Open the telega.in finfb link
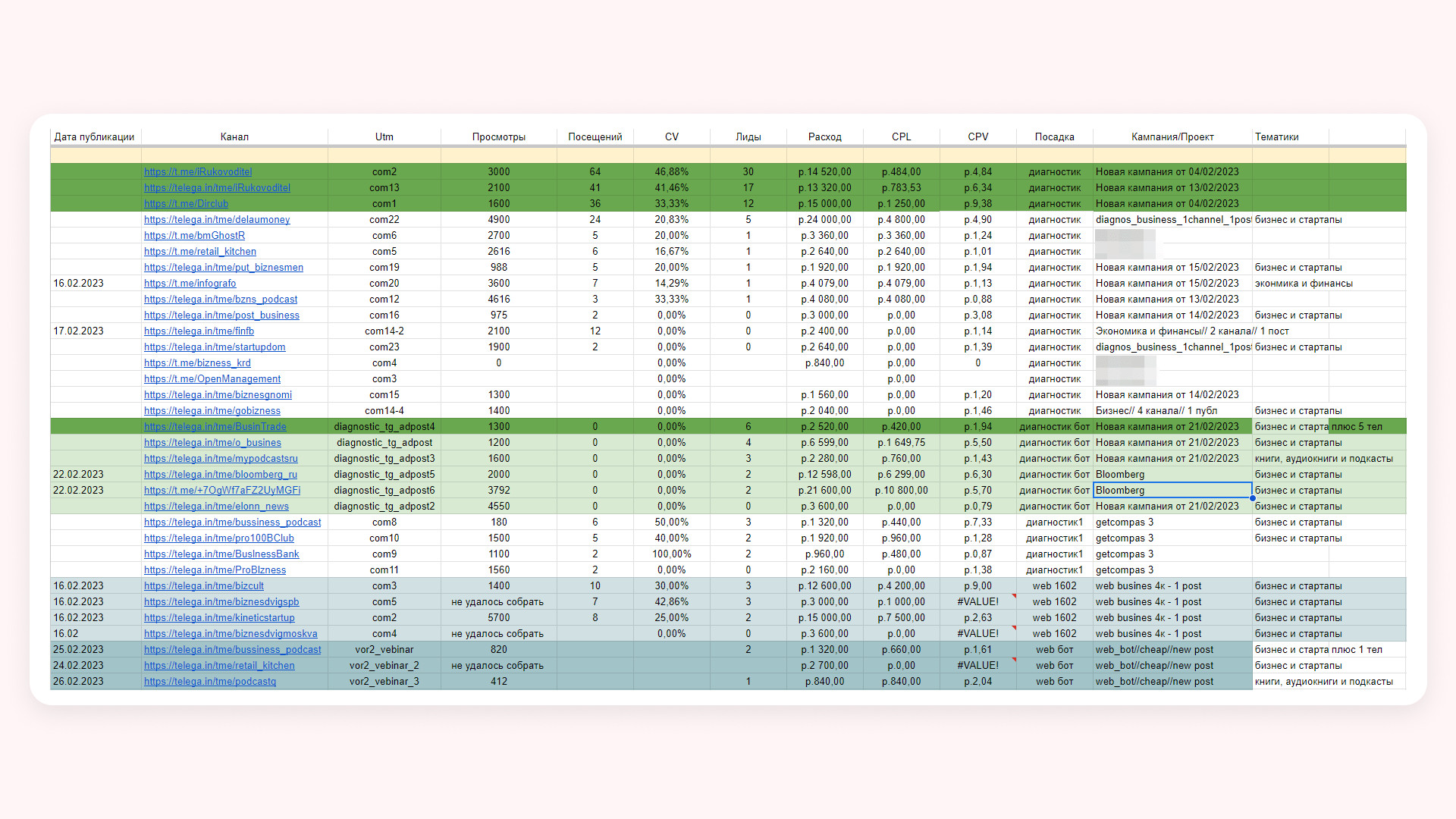This screenshot has width=1456, height=819. (x=199, y=331)
